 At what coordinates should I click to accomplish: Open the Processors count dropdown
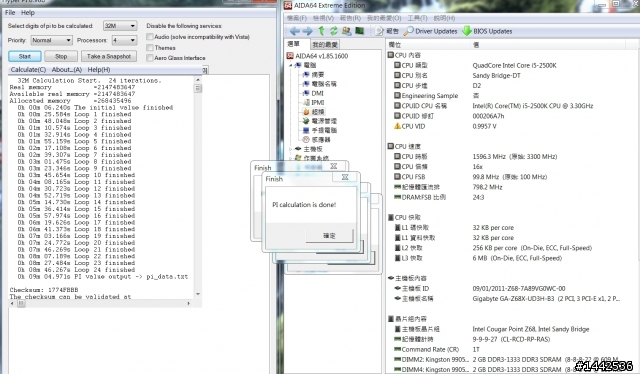pyautogui.click(x=124, y=40)
